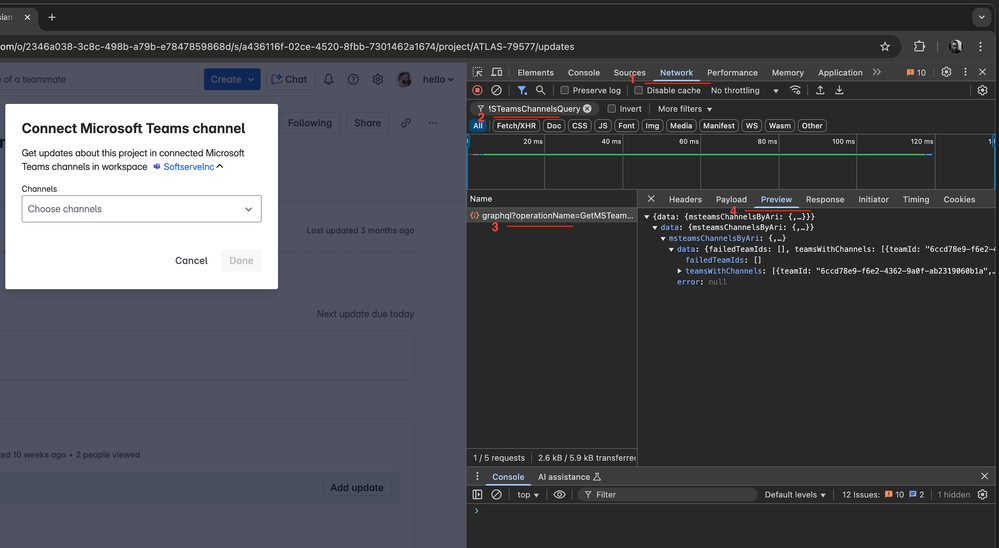Toggle the network filter funnel icon
Screen dimensions: 999x548
tap(522, 90)
